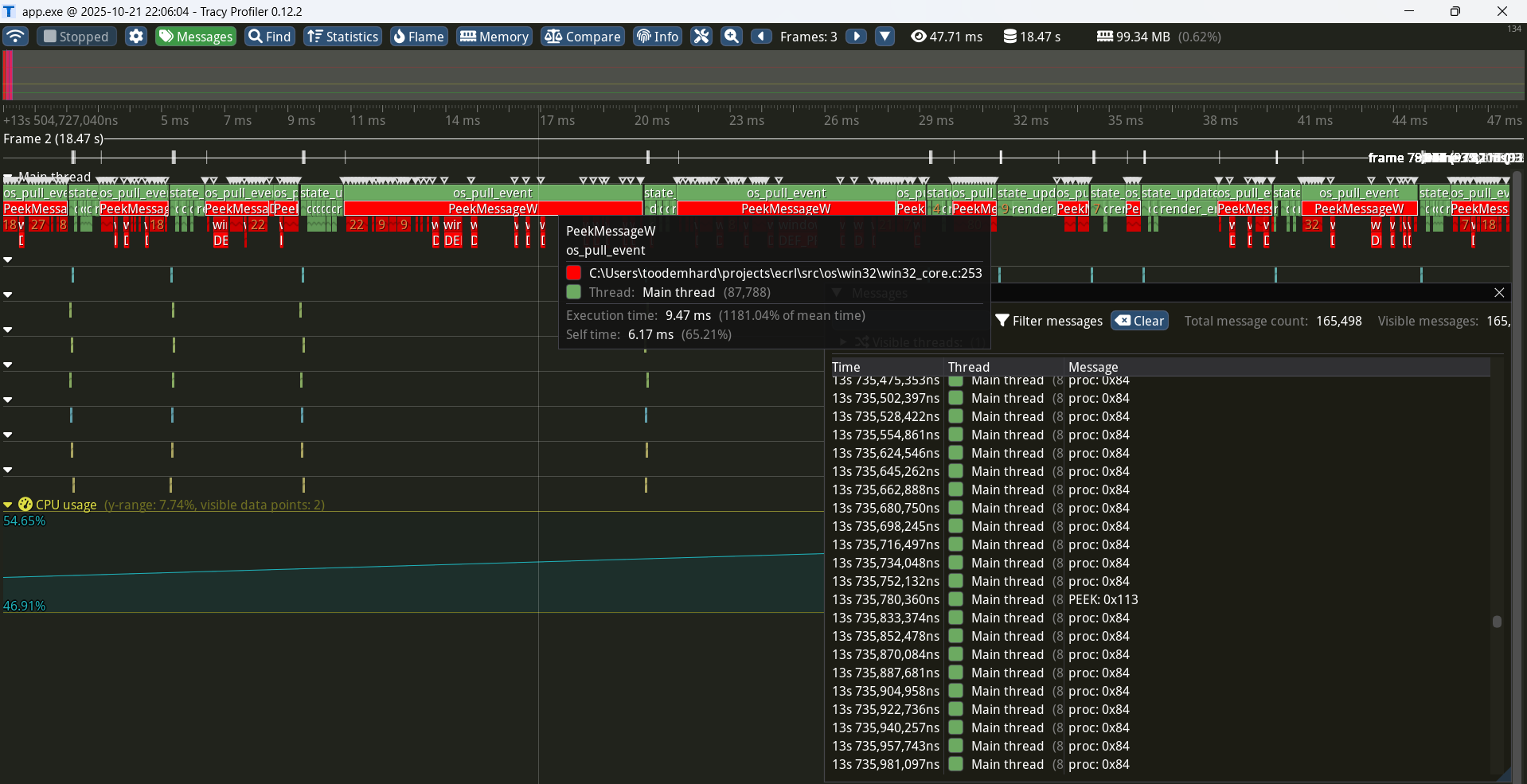Open the wrench and screwdriver tools menu
Screen dimensions: 1527x784
(701, 37)
